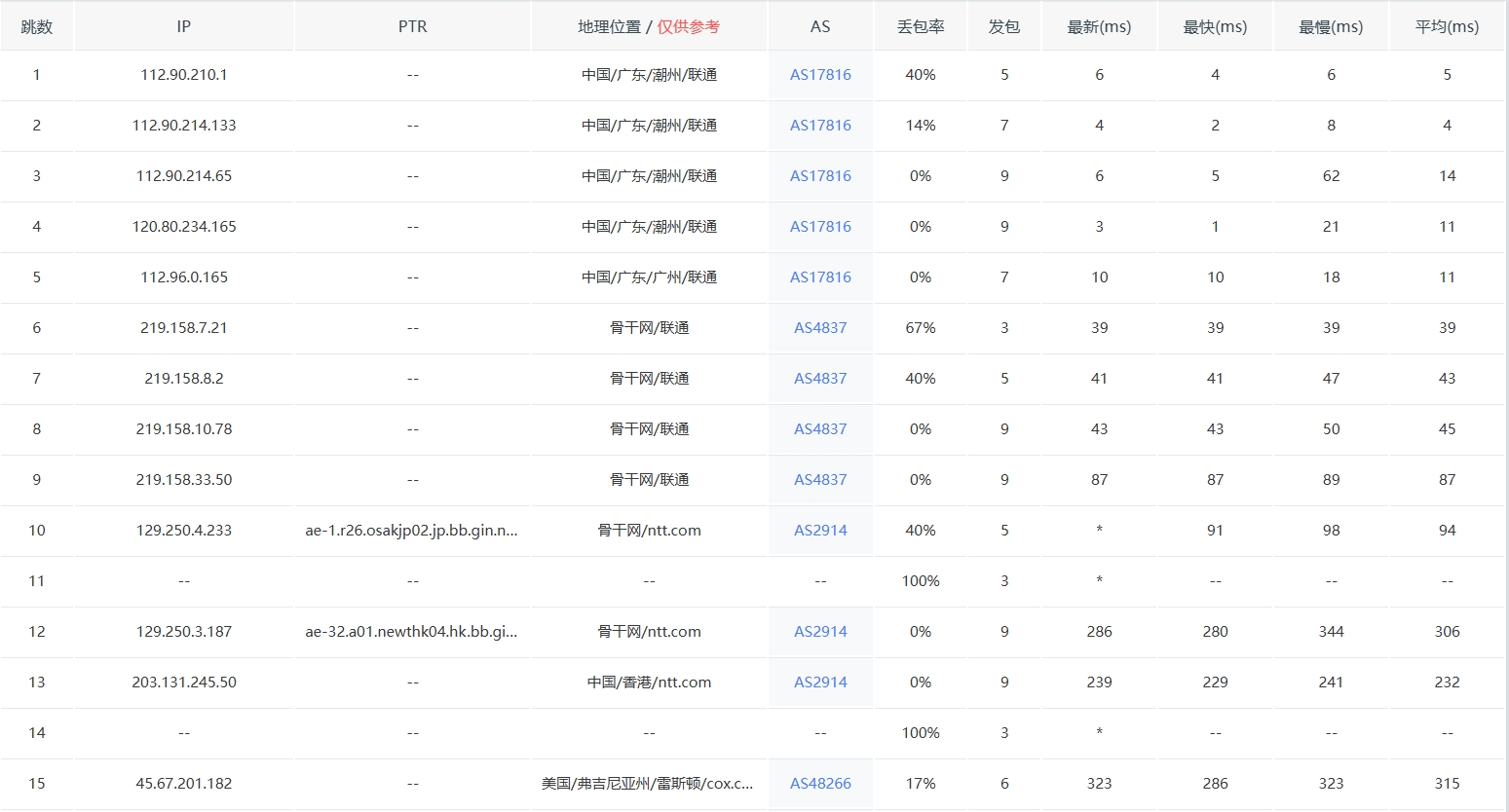Click the PTR column header

pyautogui.click(x=413, y=27)
